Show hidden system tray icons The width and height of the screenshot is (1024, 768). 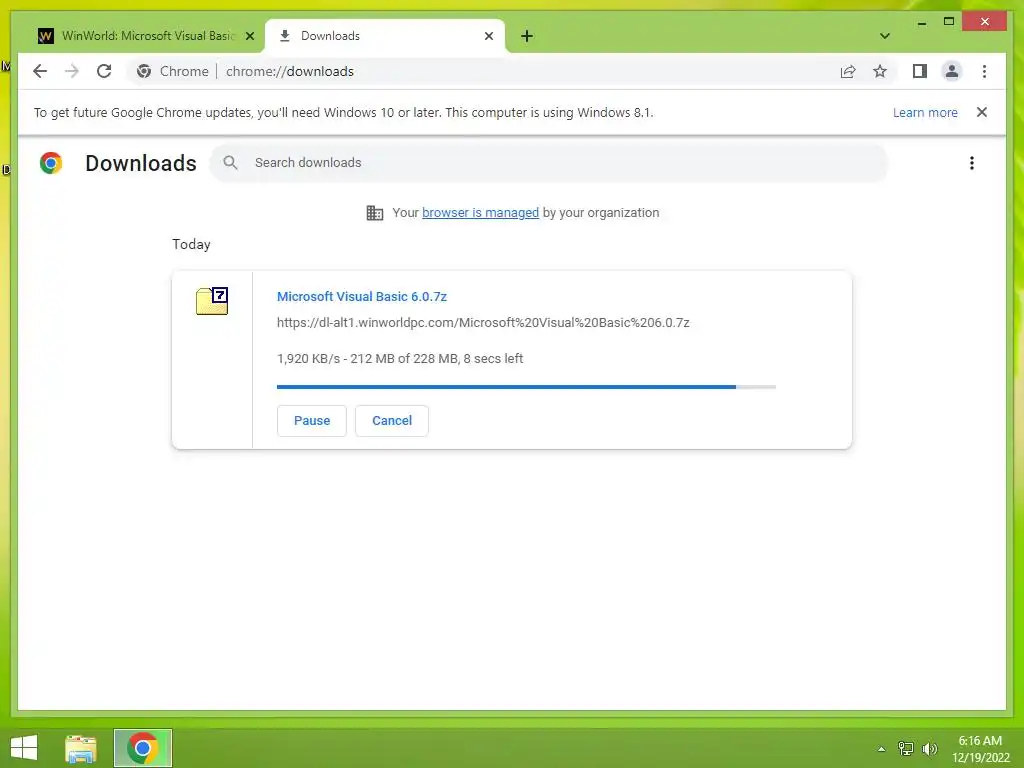point(881,749)
